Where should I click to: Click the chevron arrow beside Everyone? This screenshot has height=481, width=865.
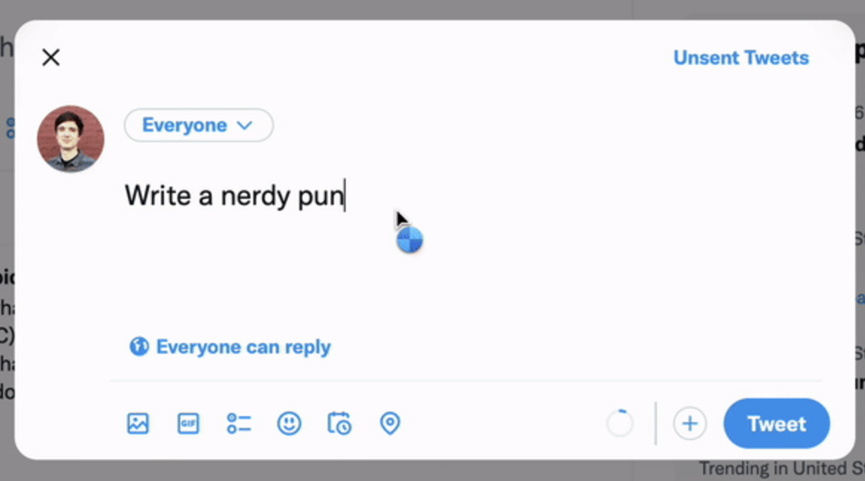point(244,125)
